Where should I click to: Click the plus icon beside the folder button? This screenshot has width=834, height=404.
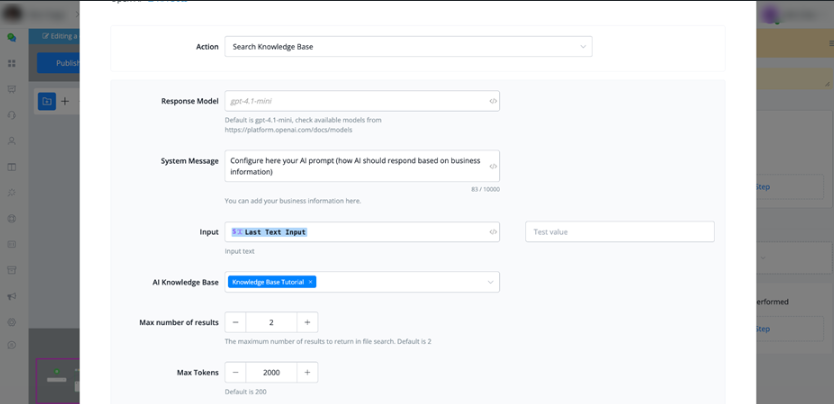(65, 101)
